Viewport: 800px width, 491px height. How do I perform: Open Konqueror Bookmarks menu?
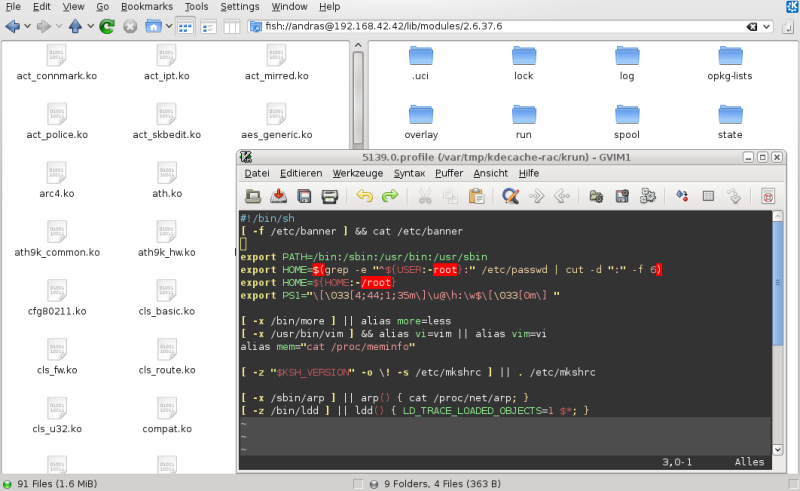[x=147, y=7]
